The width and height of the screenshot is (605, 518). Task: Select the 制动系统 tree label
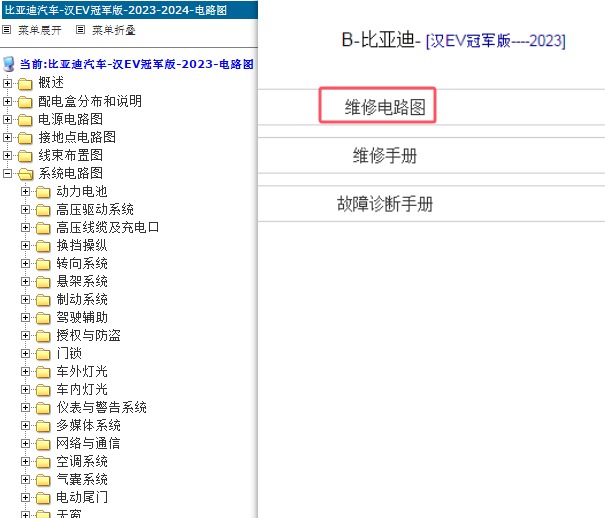tap(82, 300)
